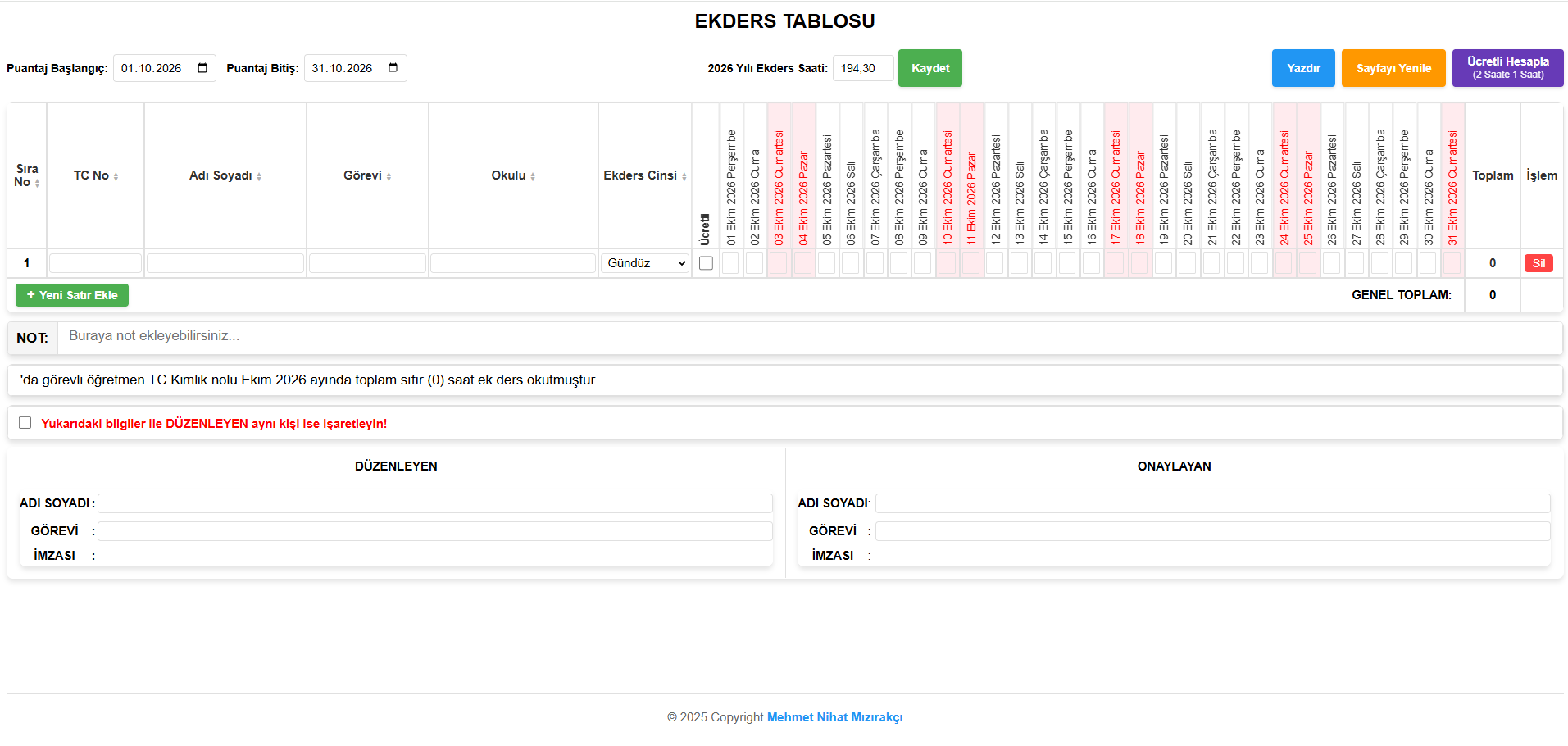Click the TC No input in row 1
The image size is (1568, 746).
coord(95,263)
